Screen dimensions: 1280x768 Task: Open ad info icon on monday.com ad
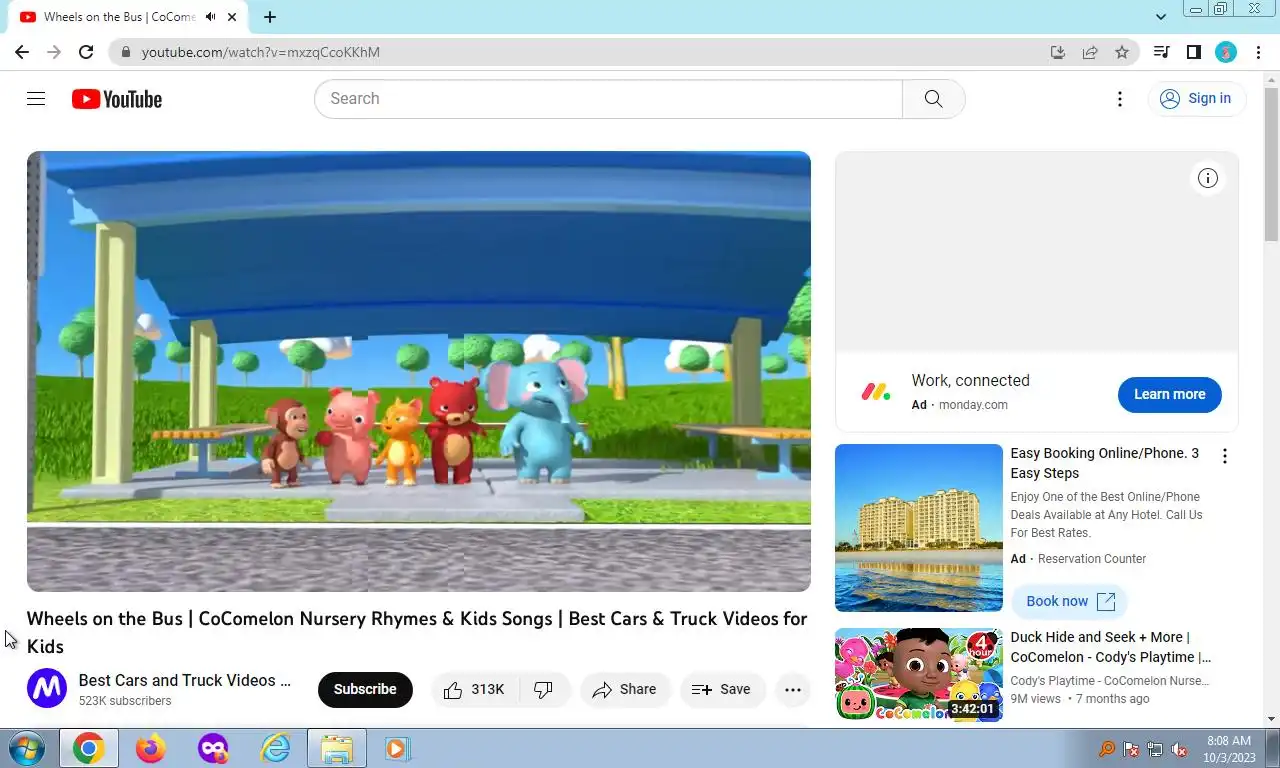click(x=1208, y=178)
